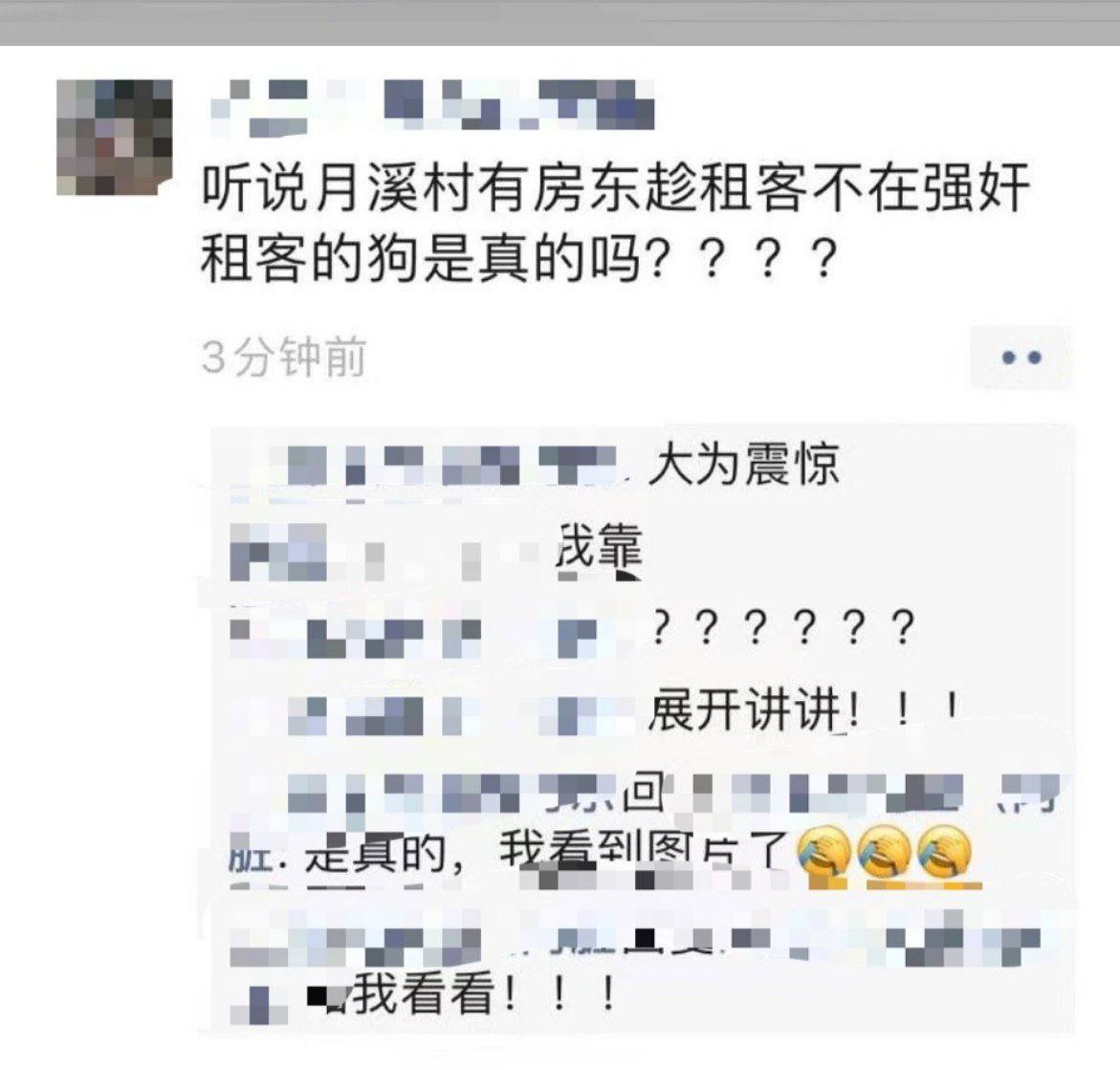Screen dimensions: 1120x1070
Task: Open the poster's blurred username
Action: (x=433, y=106)
